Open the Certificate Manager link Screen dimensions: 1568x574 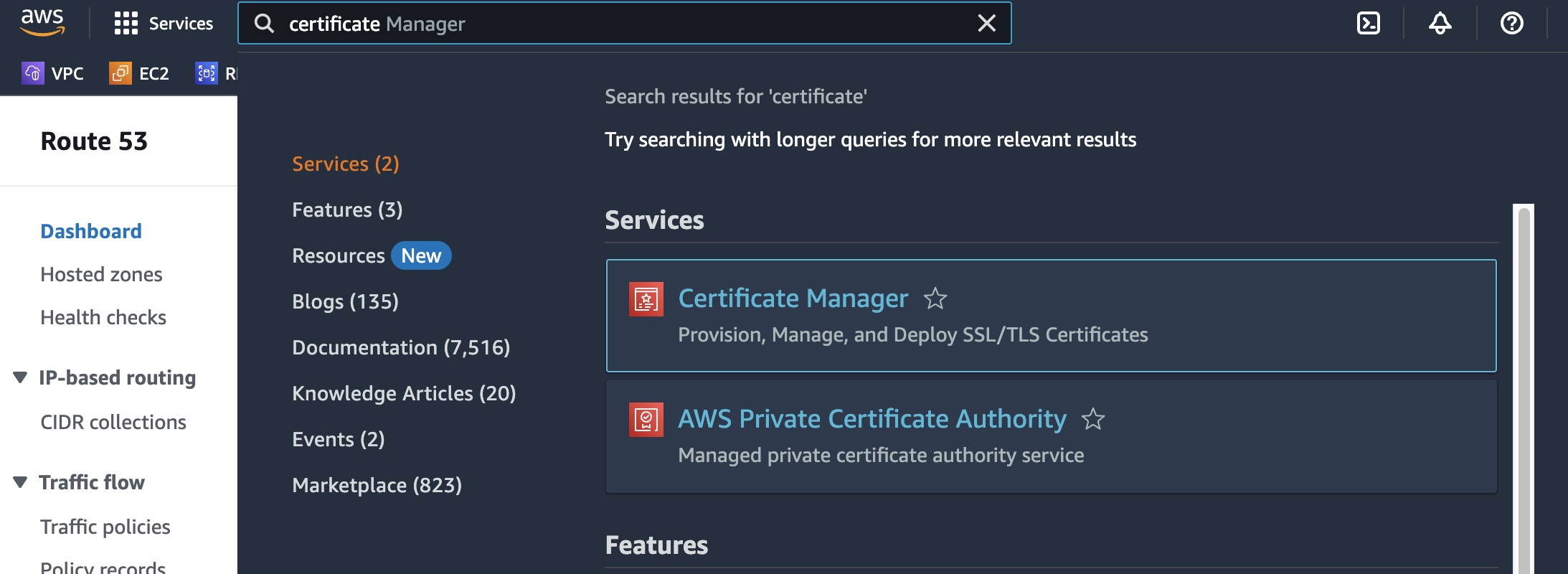click(793, 298)
